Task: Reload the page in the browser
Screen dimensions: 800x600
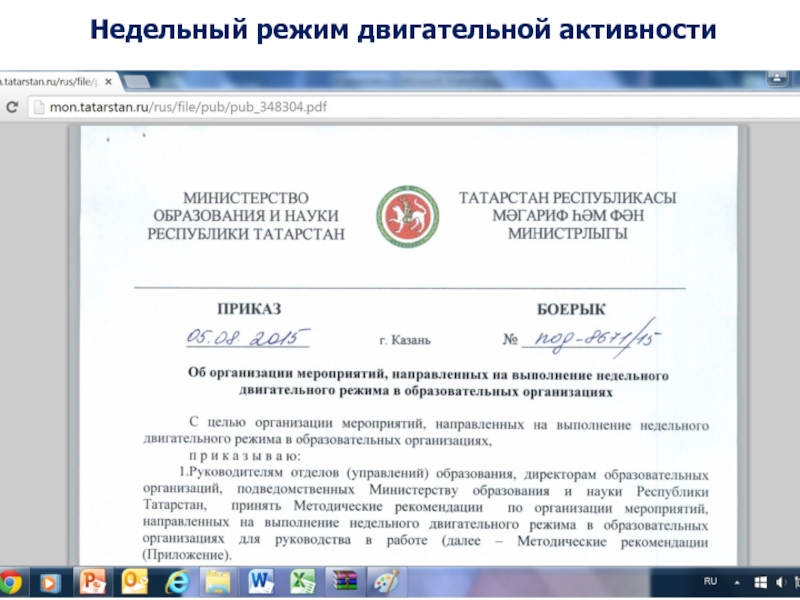Action: click(x=12, y=107)
